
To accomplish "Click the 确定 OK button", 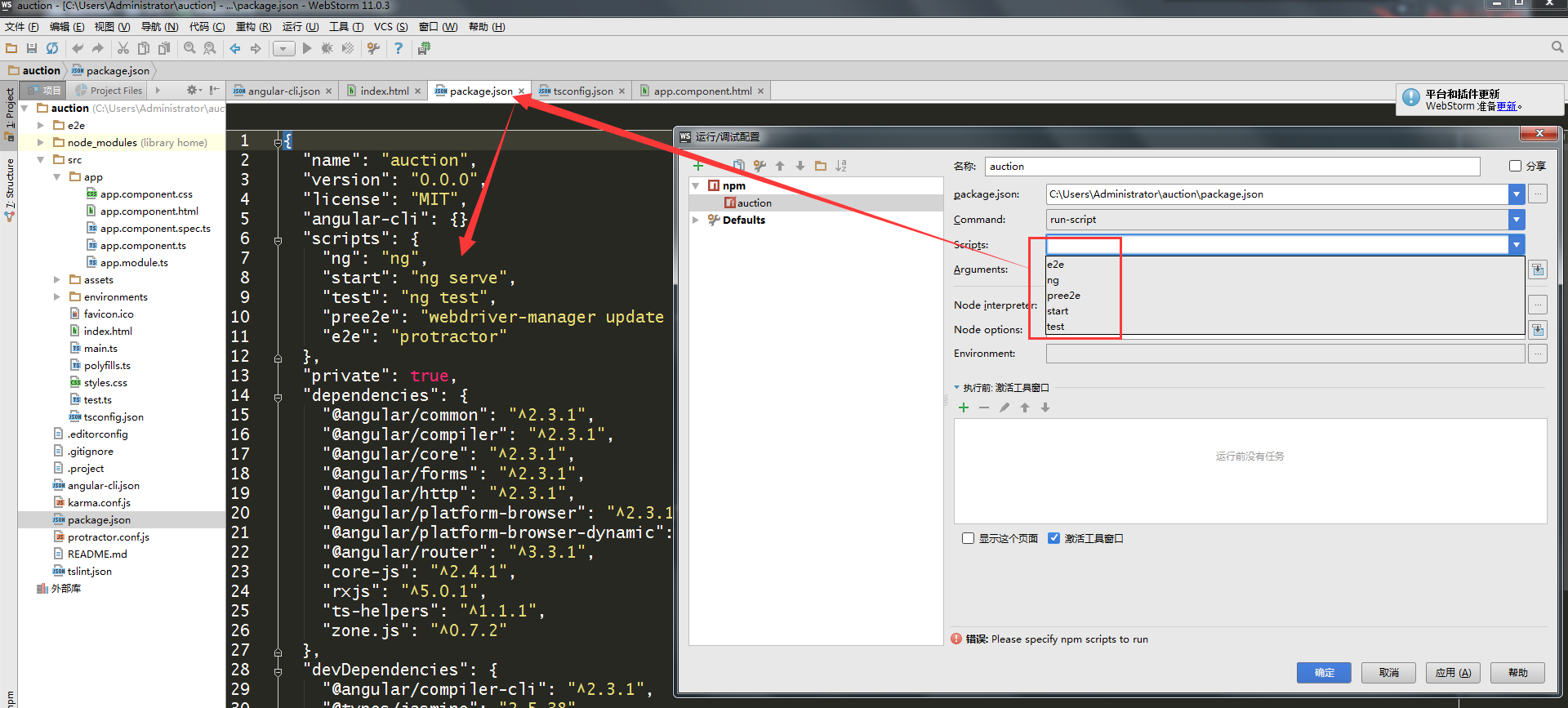I will coord(1324,672).
